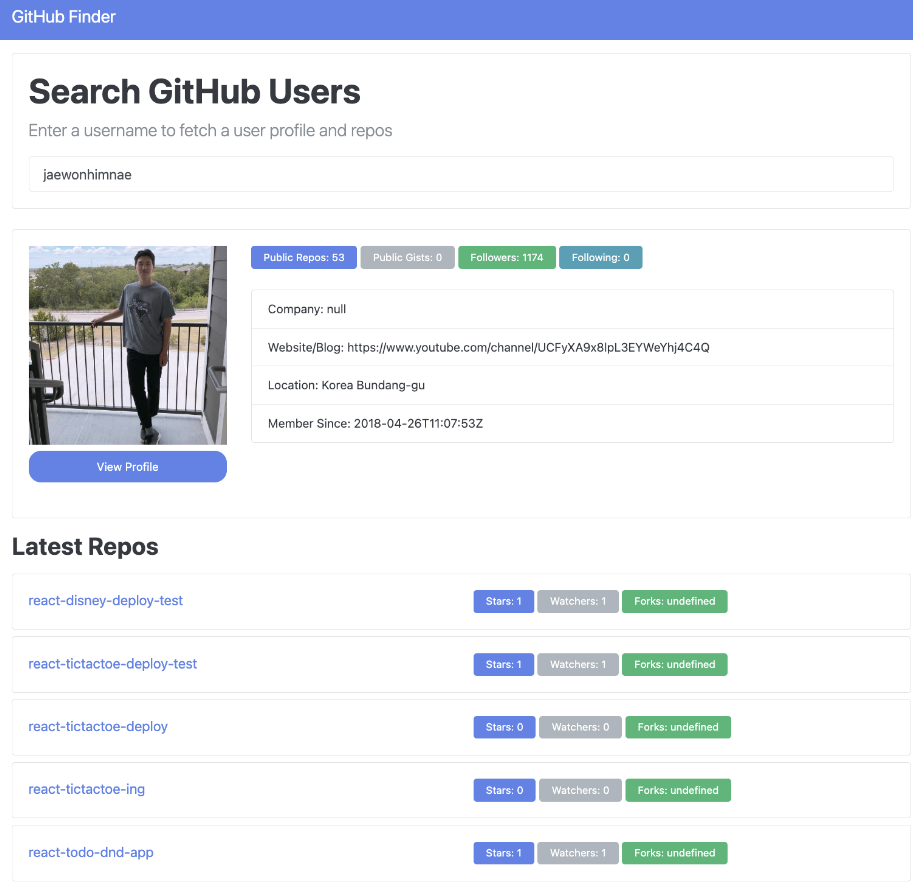
Task: Open the react-tictactoe-ing repo link
Action: (86, 789)
